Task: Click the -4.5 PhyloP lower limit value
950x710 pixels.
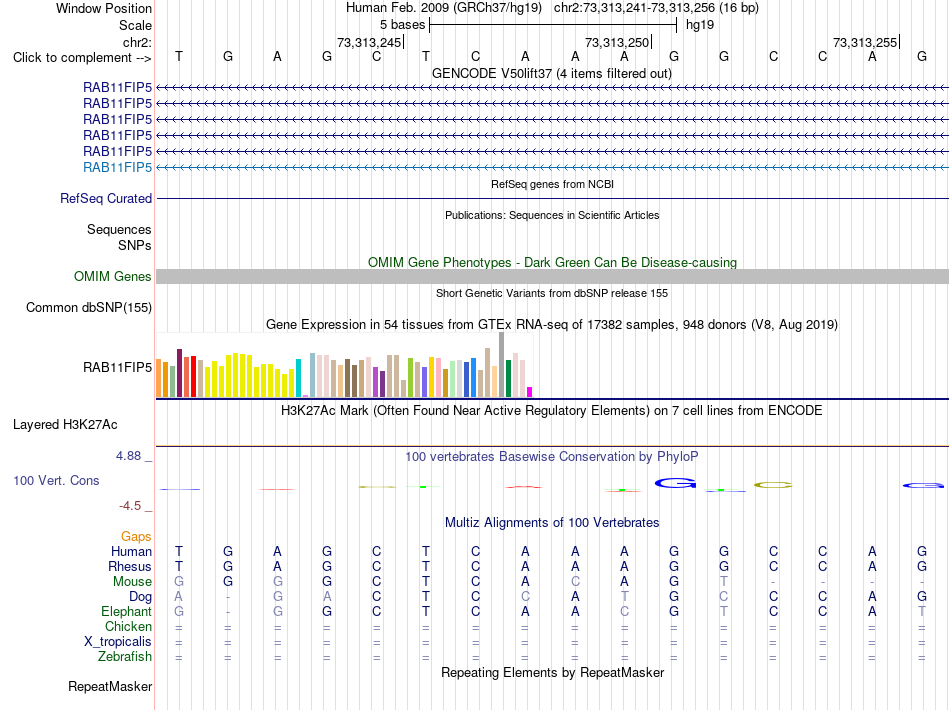Action: tap(130, 505)
